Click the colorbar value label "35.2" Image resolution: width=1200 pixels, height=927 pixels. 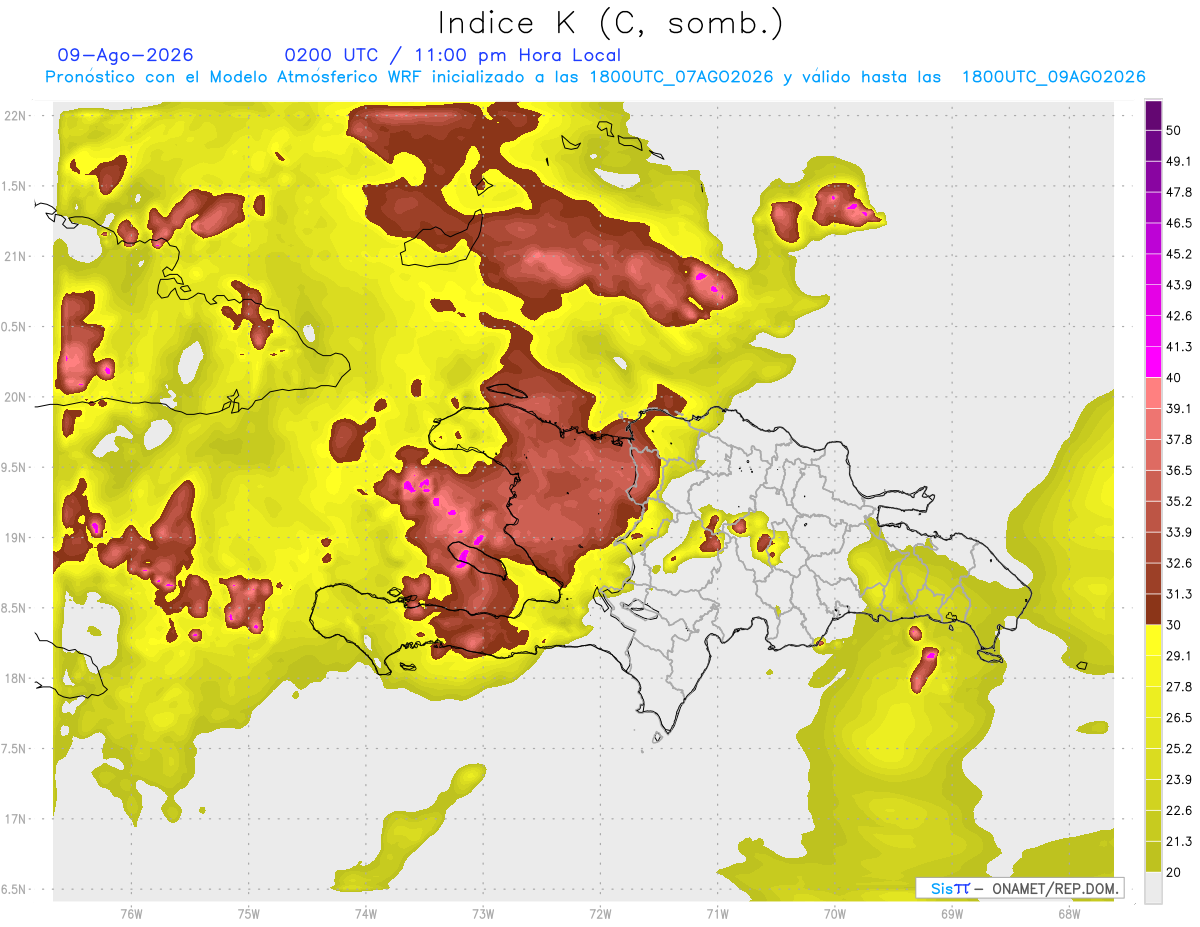[x=1178, y=501]
